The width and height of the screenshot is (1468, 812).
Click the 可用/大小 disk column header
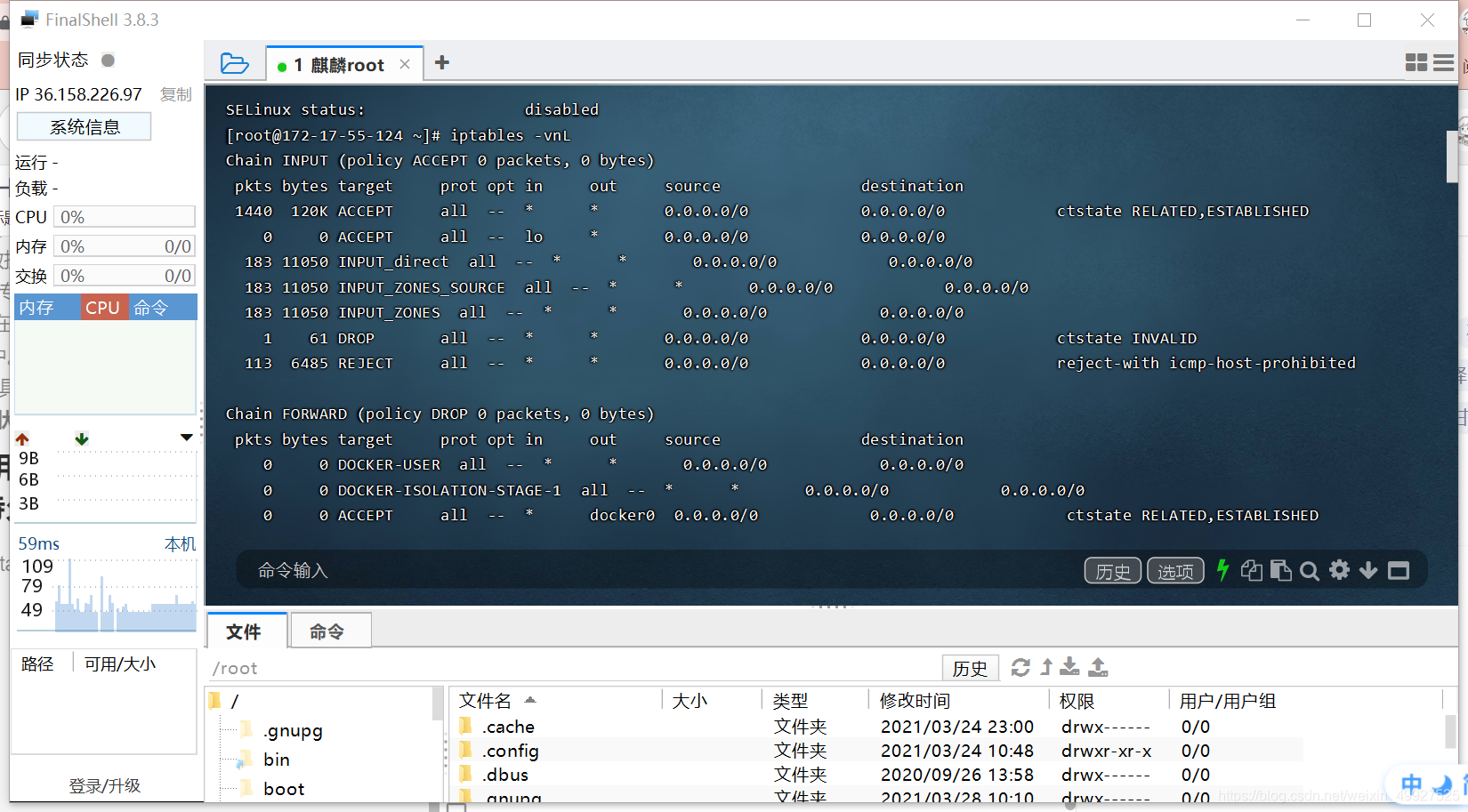click(x=120, y=663)
